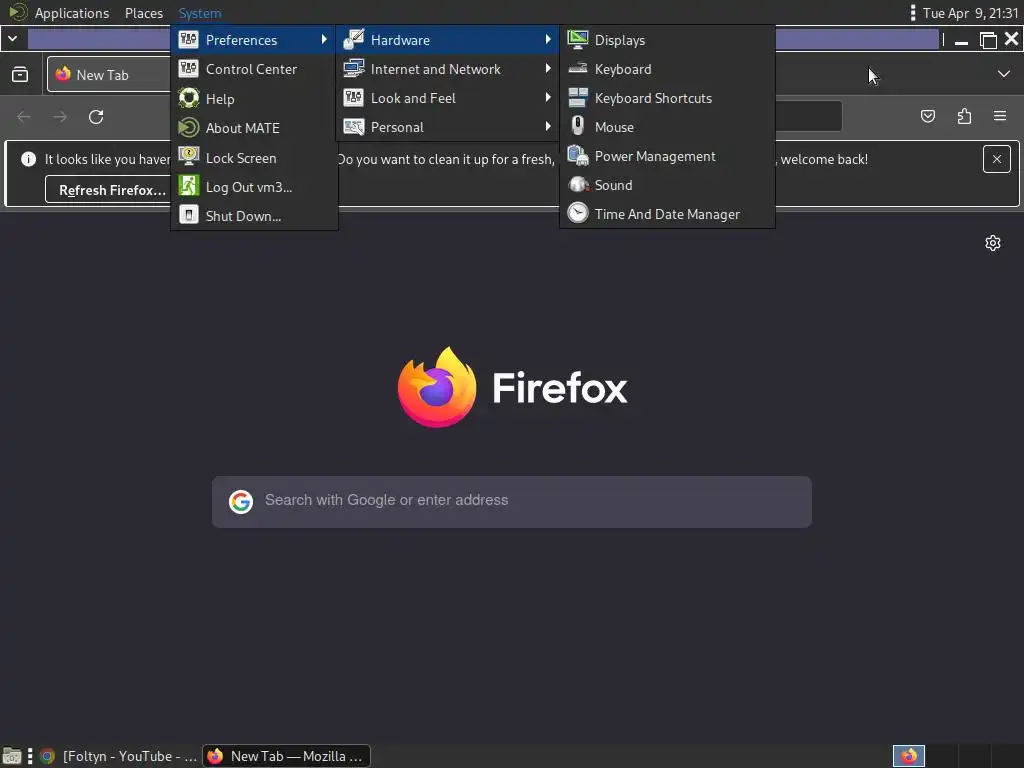Click the System menu in panel

pos(200,13)
